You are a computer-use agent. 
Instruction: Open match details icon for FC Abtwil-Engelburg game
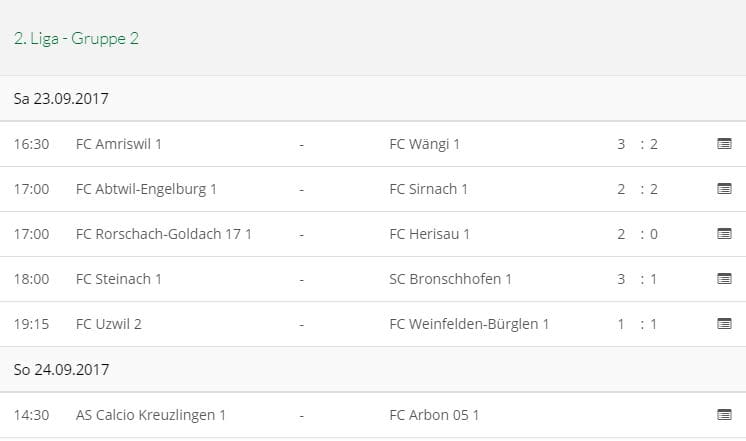pos(724,189)
